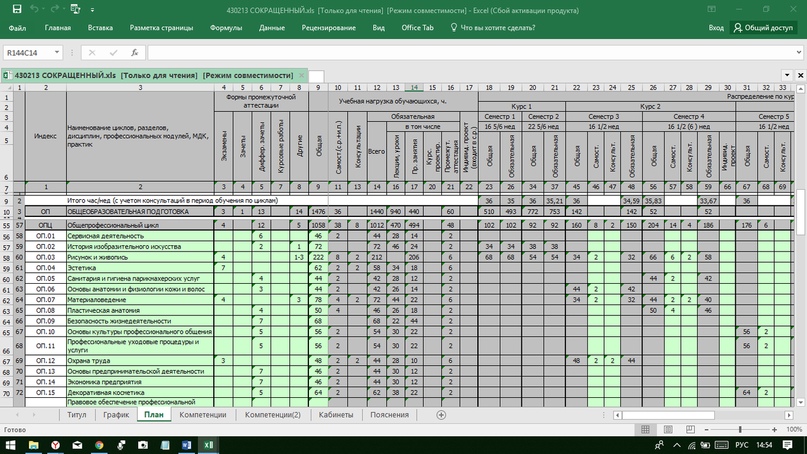Click inside the formula bar input
The width and height of the screenshot is (807, 454).
471,53
